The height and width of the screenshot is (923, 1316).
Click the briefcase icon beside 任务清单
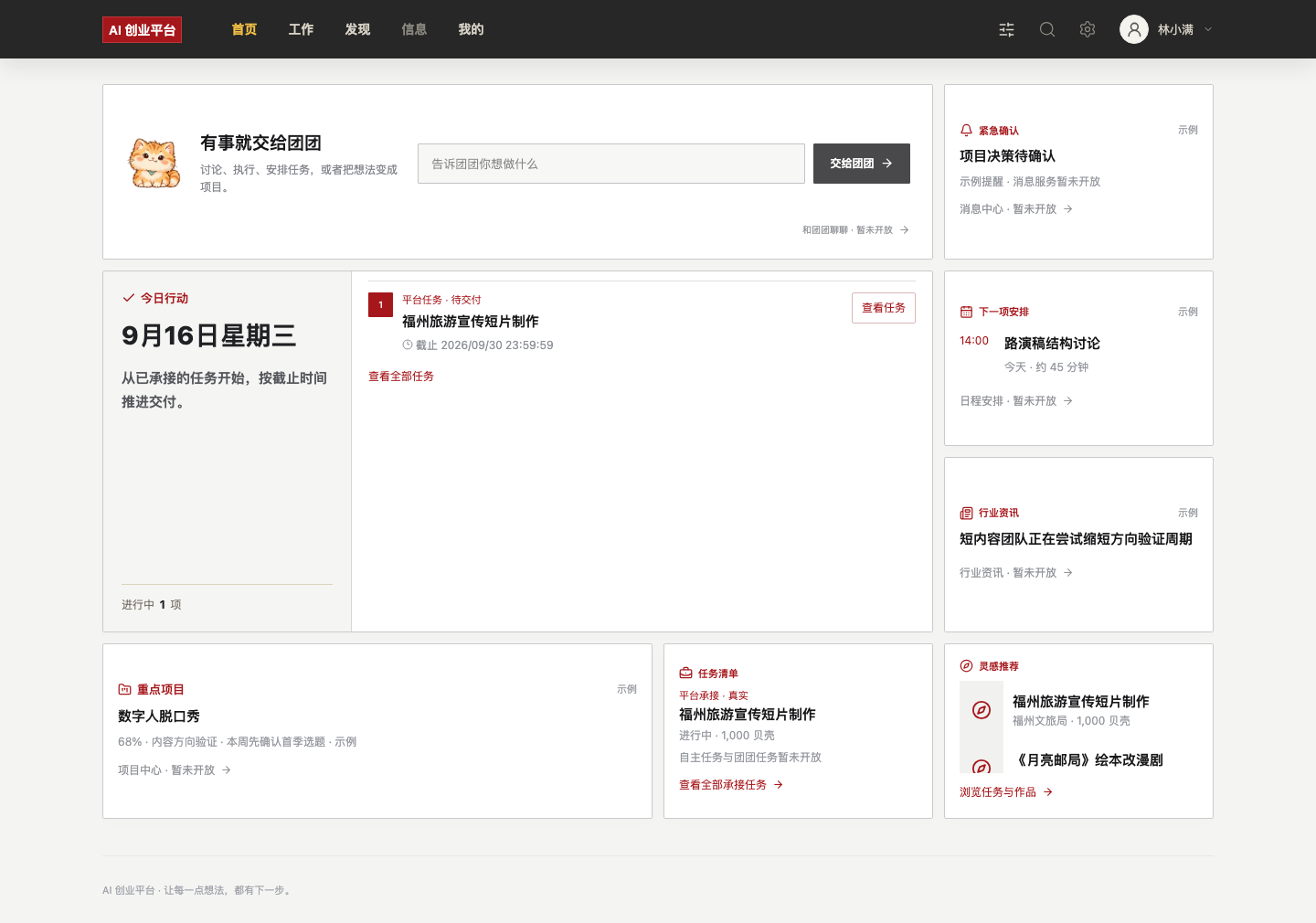click(x=685, y=674)
